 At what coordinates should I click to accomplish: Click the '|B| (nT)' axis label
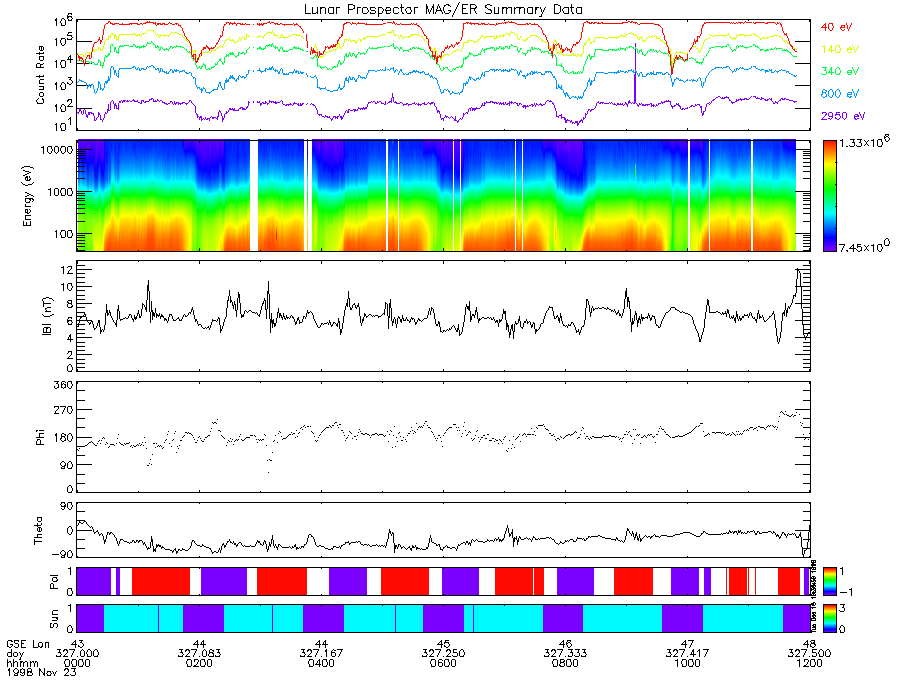47,316
